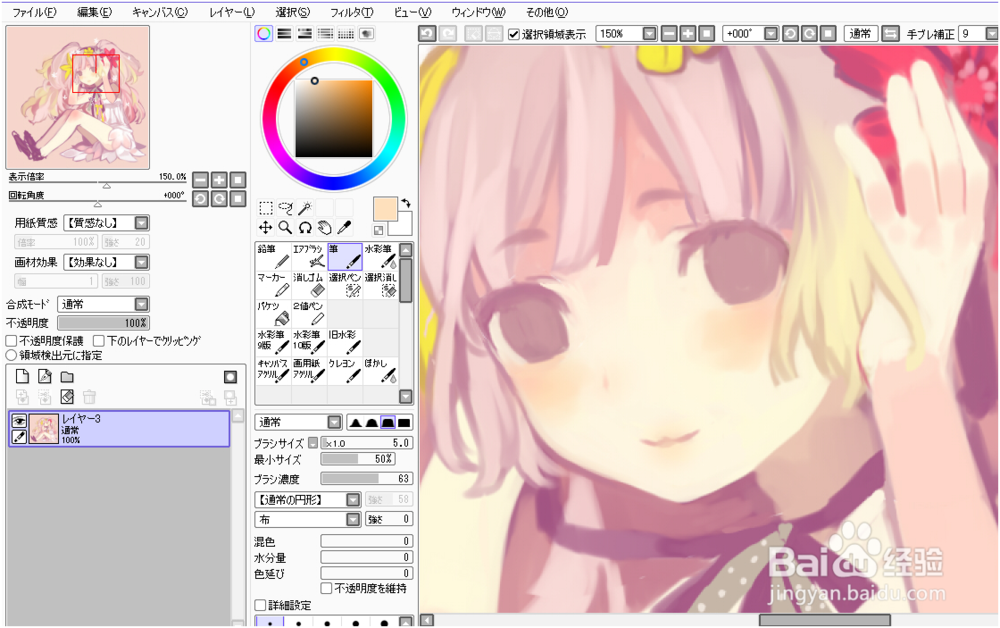Screen dimensions: 1000x628
Task: Open the レイヤー(L) menu
Action: pos(232,12)
